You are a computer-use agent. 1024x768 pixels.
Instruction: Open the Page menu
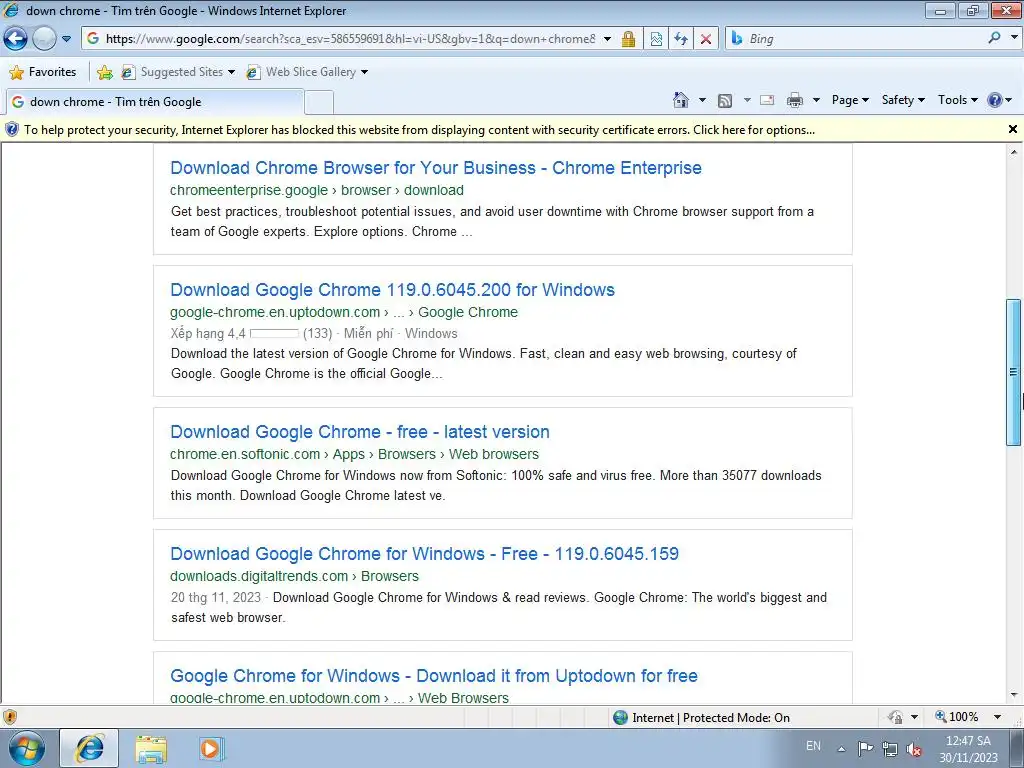tap(850, 100)
